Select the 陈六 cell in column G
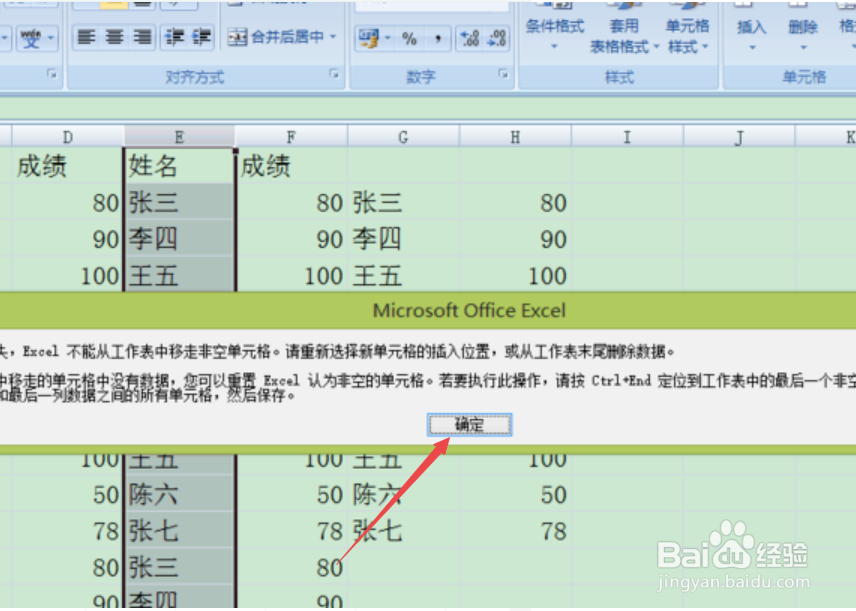Viewport: 856px width, 611px height. pos(403,494)
